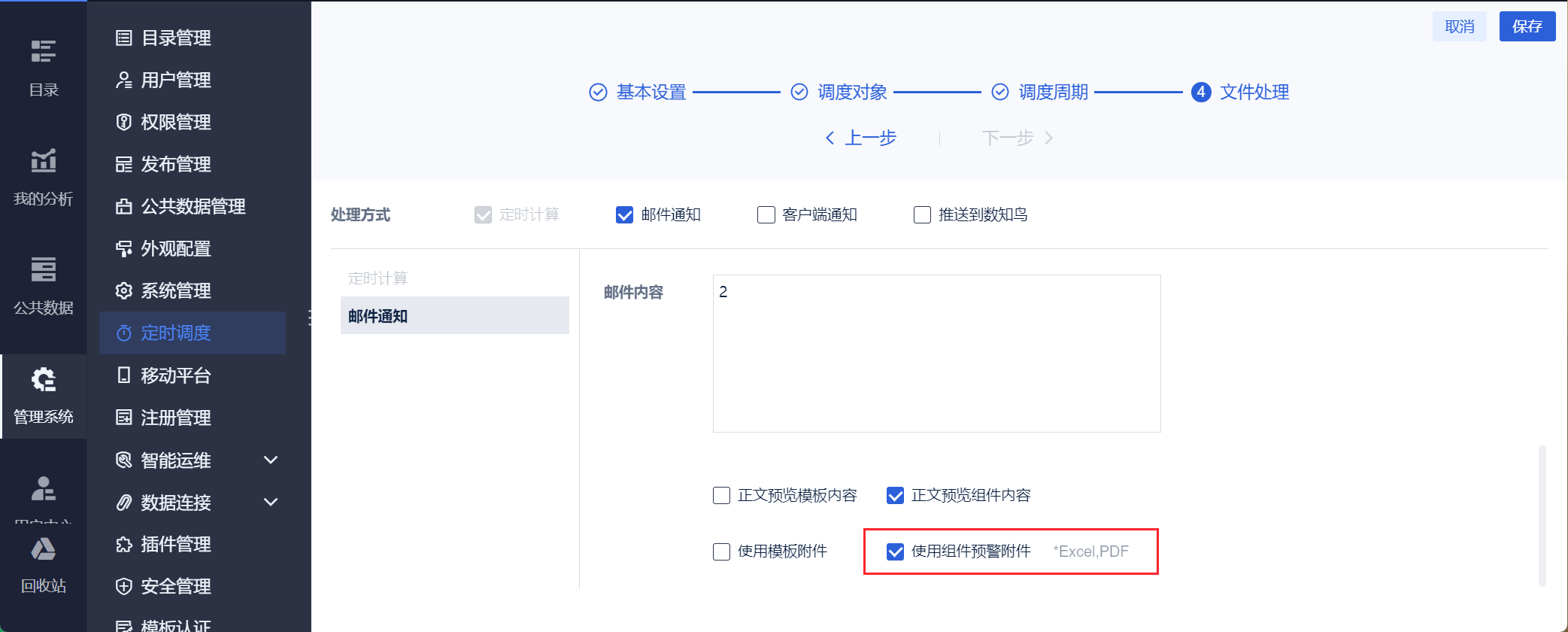Click the 系统管理 gear icon
This screenshot has width=1568, height=632.
[x=124, y=290]
